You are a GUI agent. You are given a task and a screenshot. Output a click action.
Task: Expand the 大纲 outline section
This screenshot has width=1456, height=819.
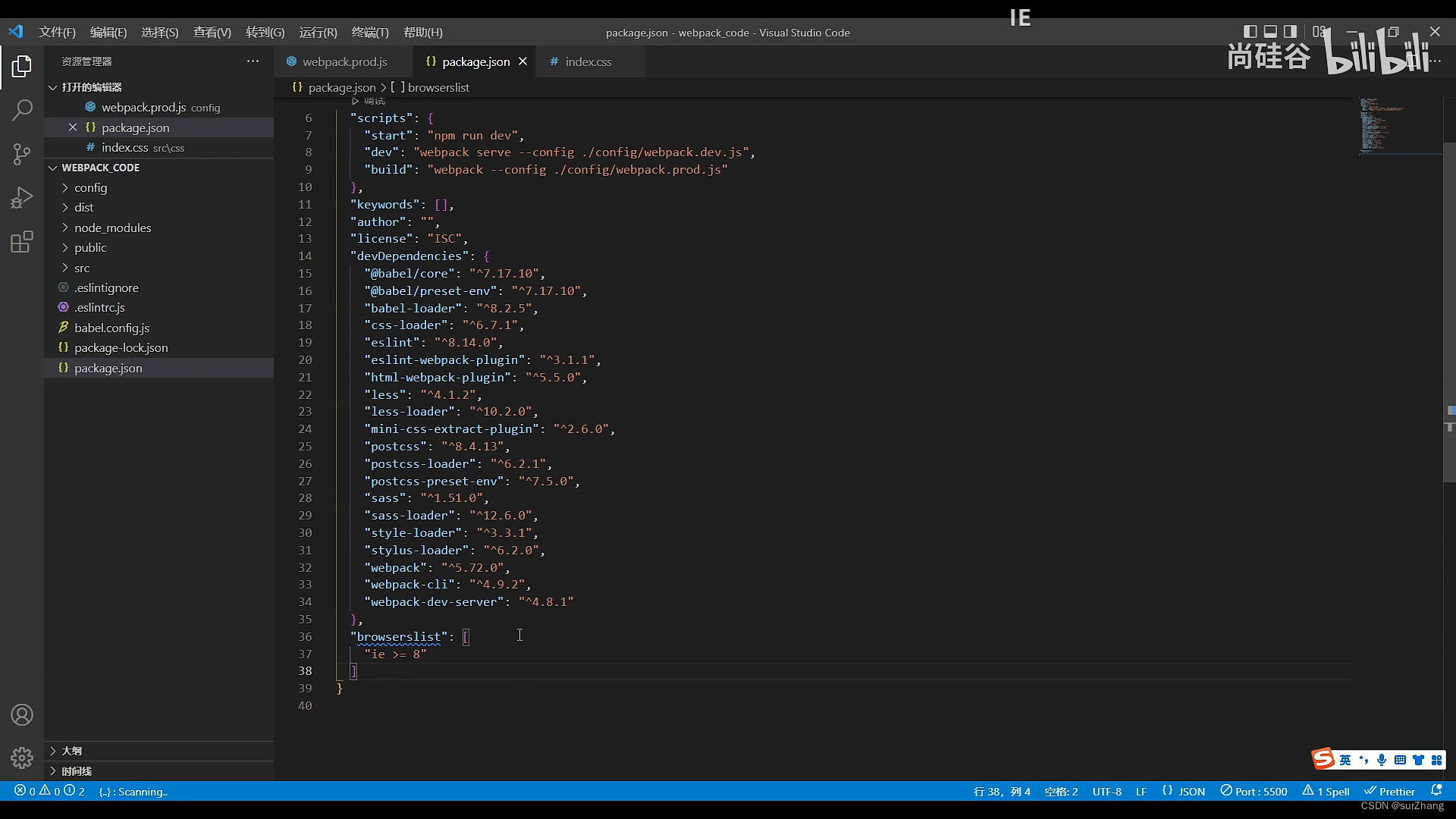158,751
